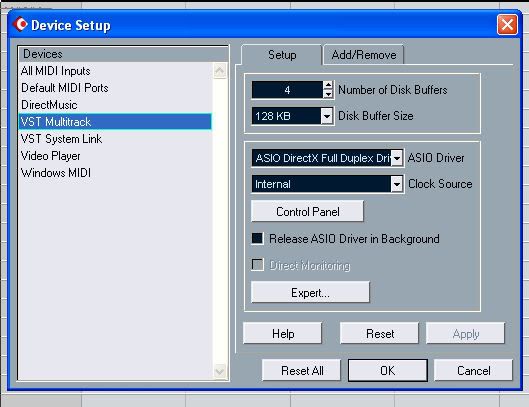Select the Setup tab
The width and height of the screenshot is (529, 407).
[x=282, y=55]
